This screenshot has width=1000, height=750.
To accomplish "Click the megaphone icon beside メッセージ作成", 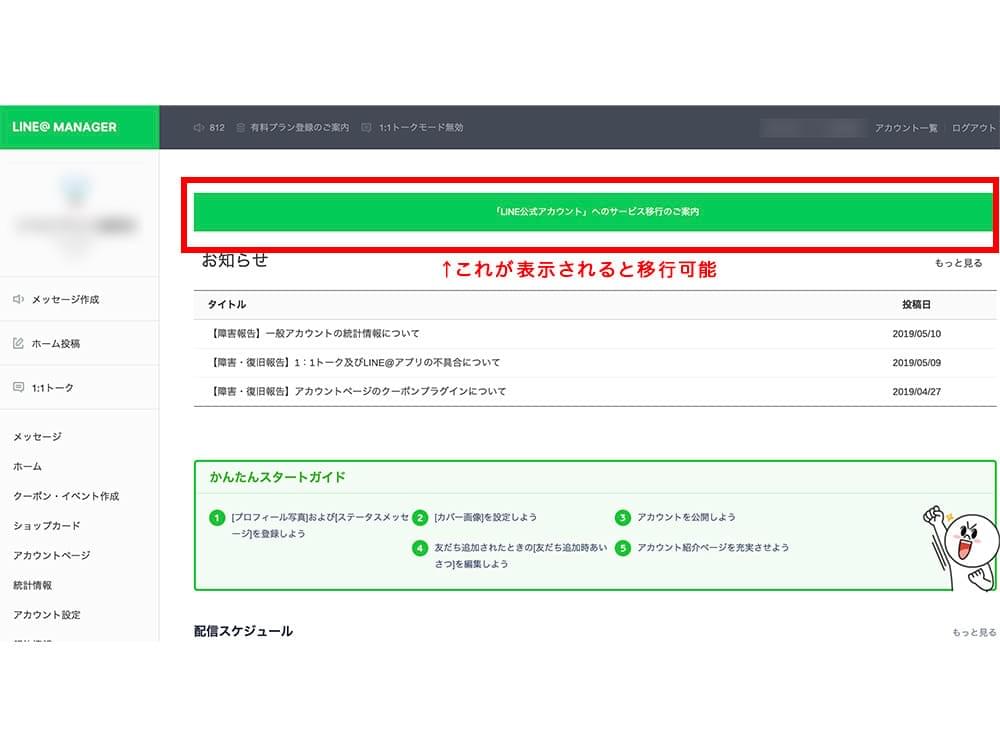I will (18, 299).
